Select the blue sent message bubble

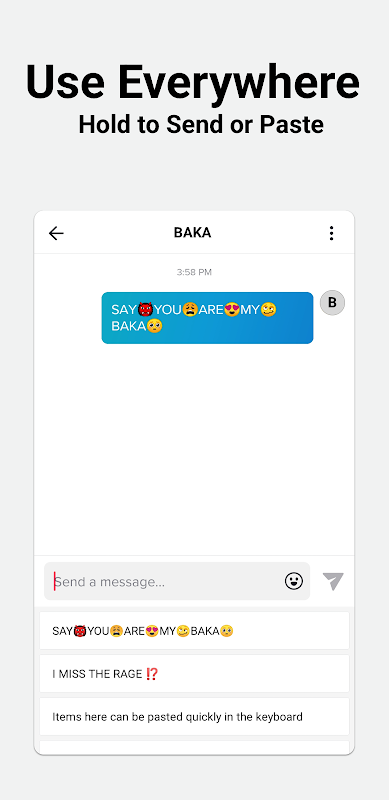click(x=207, y=318)
